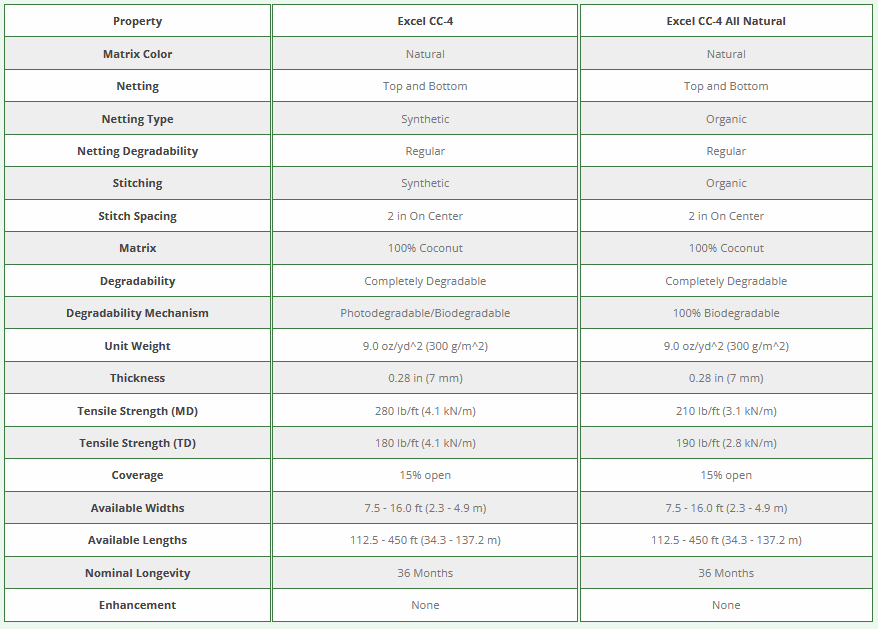
Task: Click the 210 lb/ft (3.1 kN/m) value
Action: [726, 411]
